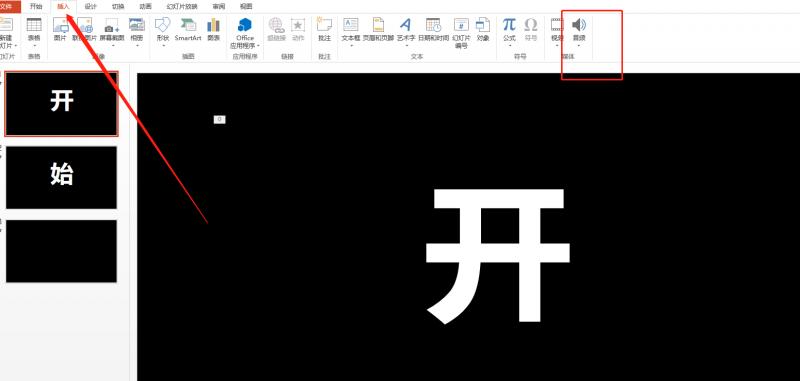
Task: Open the File (文件) tab
Action: pyautogui.click(x=9, y=7)
